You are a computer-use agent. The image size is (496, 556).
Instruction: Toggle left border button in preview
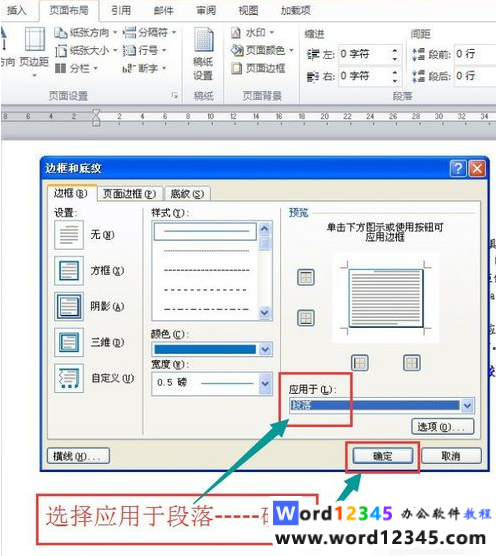pos(360,363)
